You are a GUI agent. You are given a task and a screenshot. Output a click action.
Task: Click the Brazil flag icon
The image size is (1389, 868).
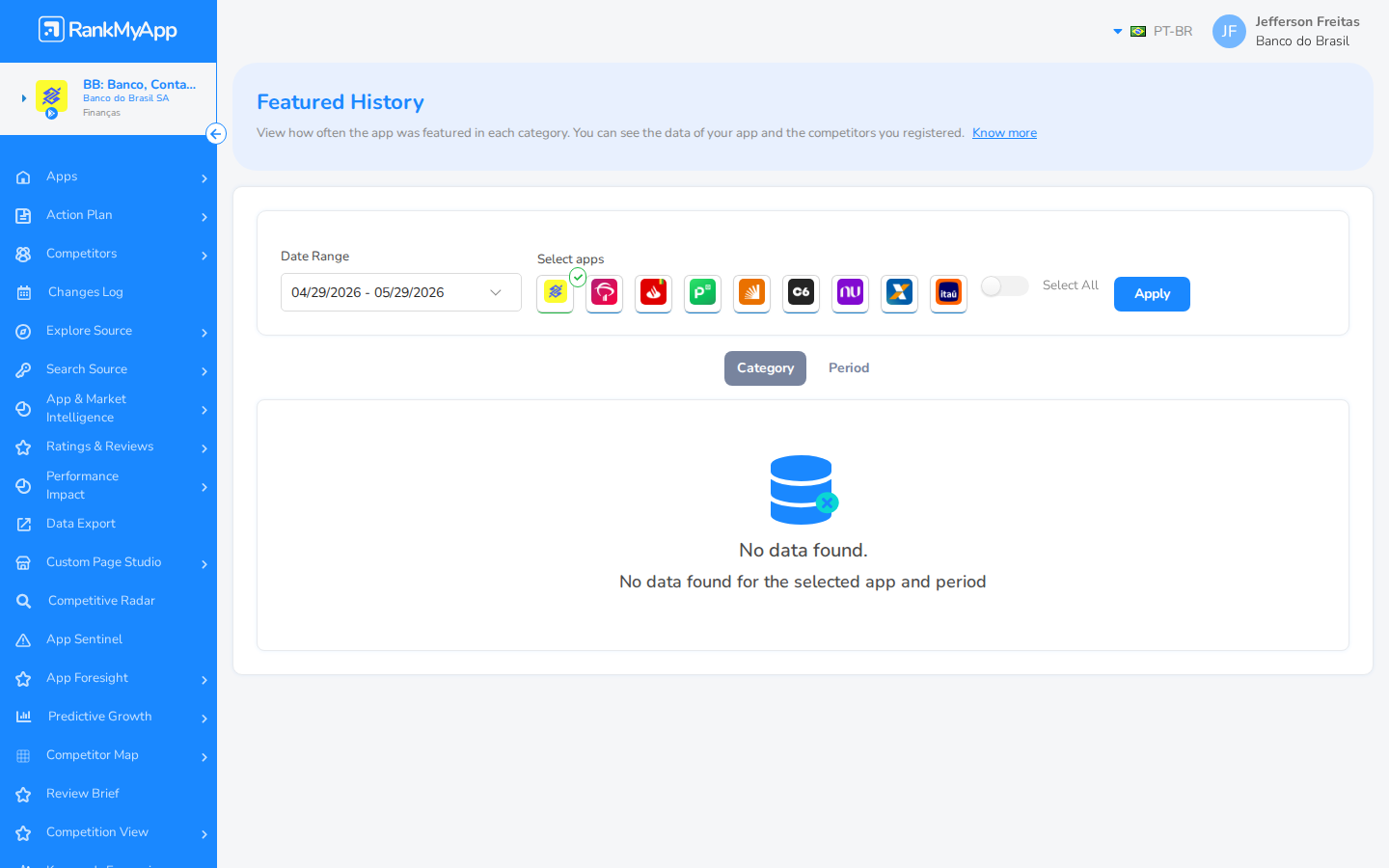(x=1138, y=31)
